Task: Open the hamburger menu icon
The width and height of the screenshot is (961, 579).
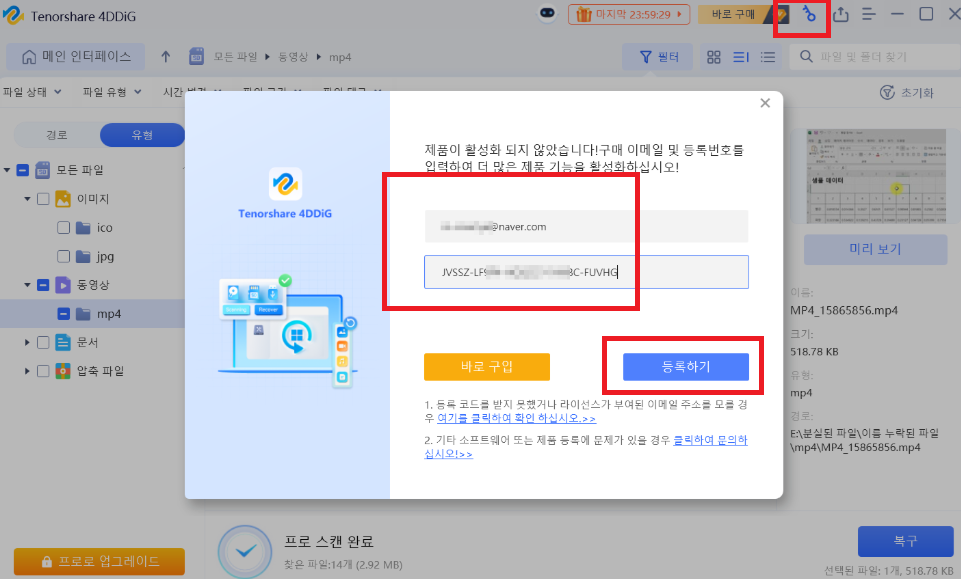Action: tap(868, 14)
